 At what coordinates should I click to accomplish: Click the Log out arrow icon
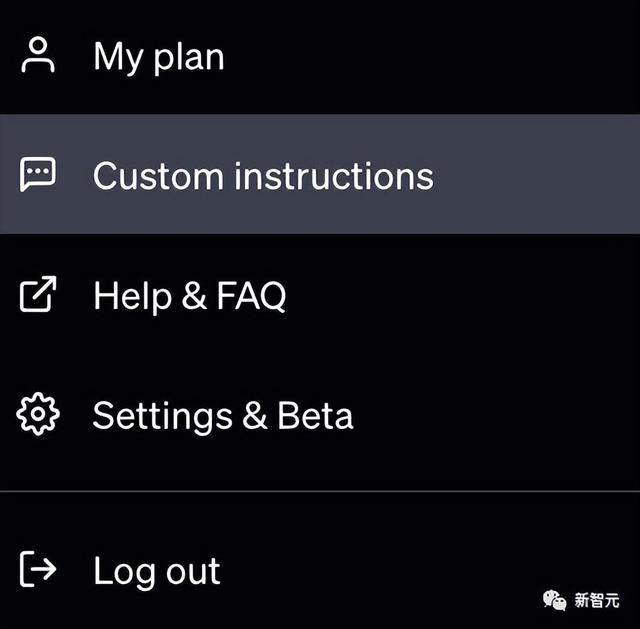38,570
